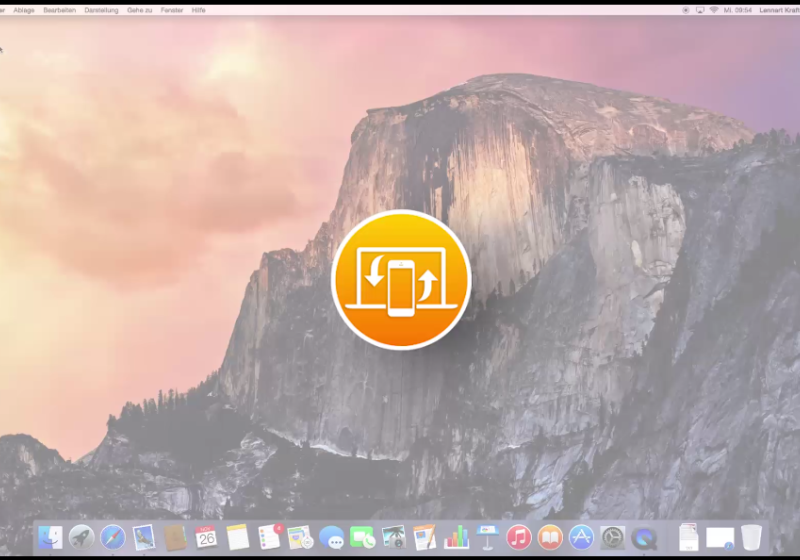The width and height of the screenshot is (800, 560).
Task: Open the Trash in dock
Action: point(752,538)
